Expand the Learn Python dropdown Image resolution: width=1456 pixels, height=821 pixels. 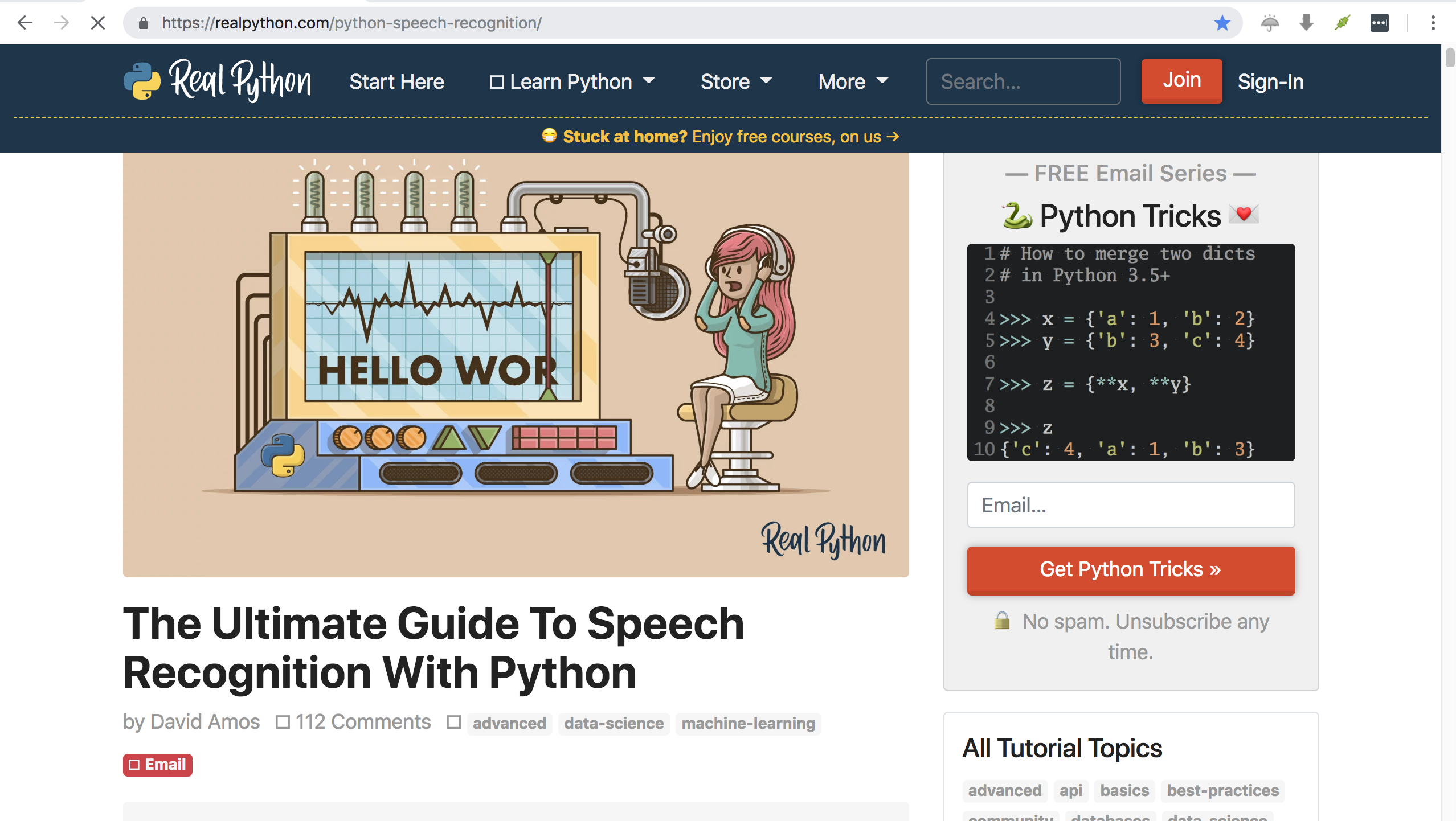572,82
